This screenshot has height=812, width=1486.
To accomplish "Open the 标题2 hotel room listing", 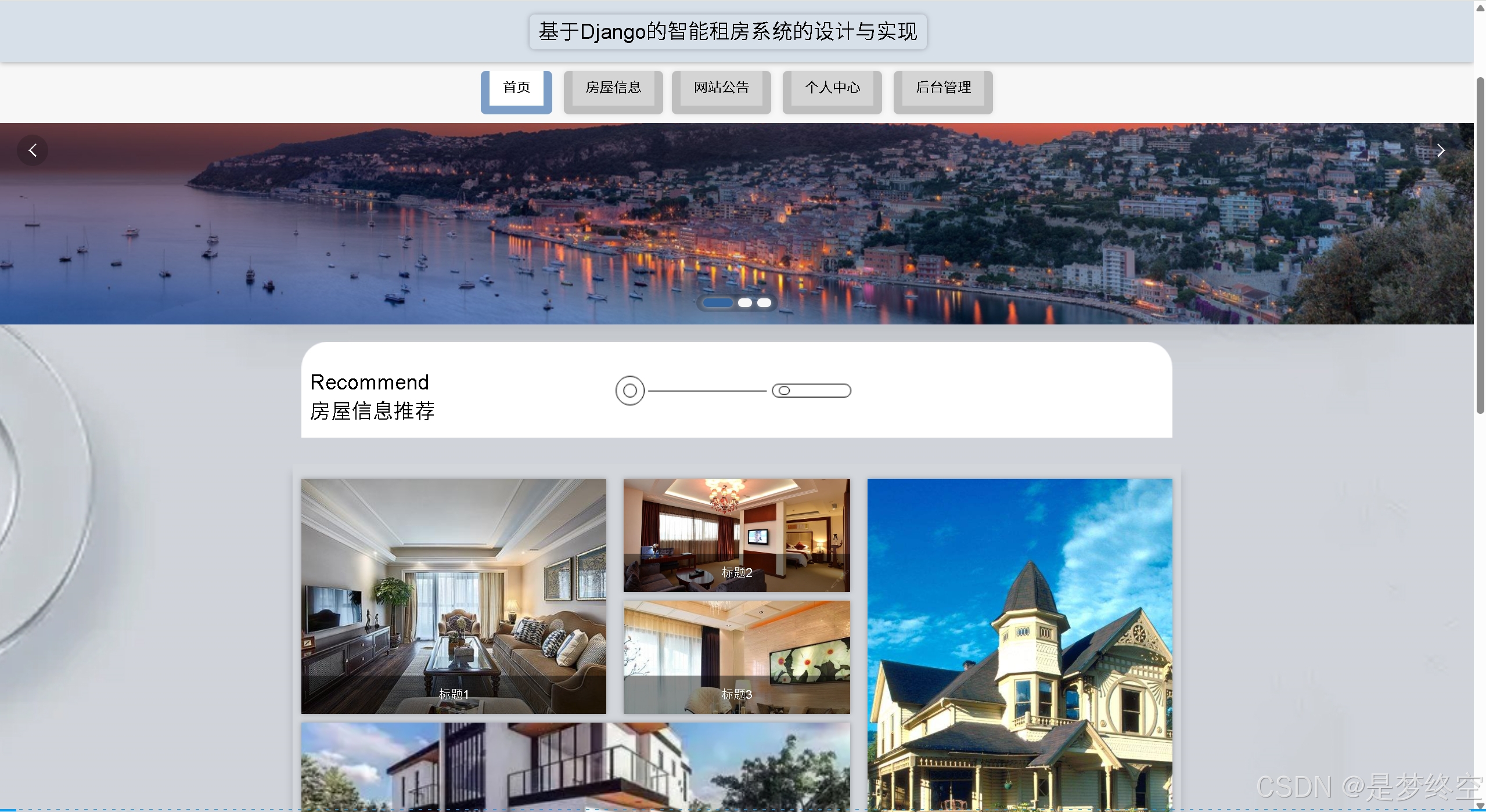I will [x=736, y=535].
